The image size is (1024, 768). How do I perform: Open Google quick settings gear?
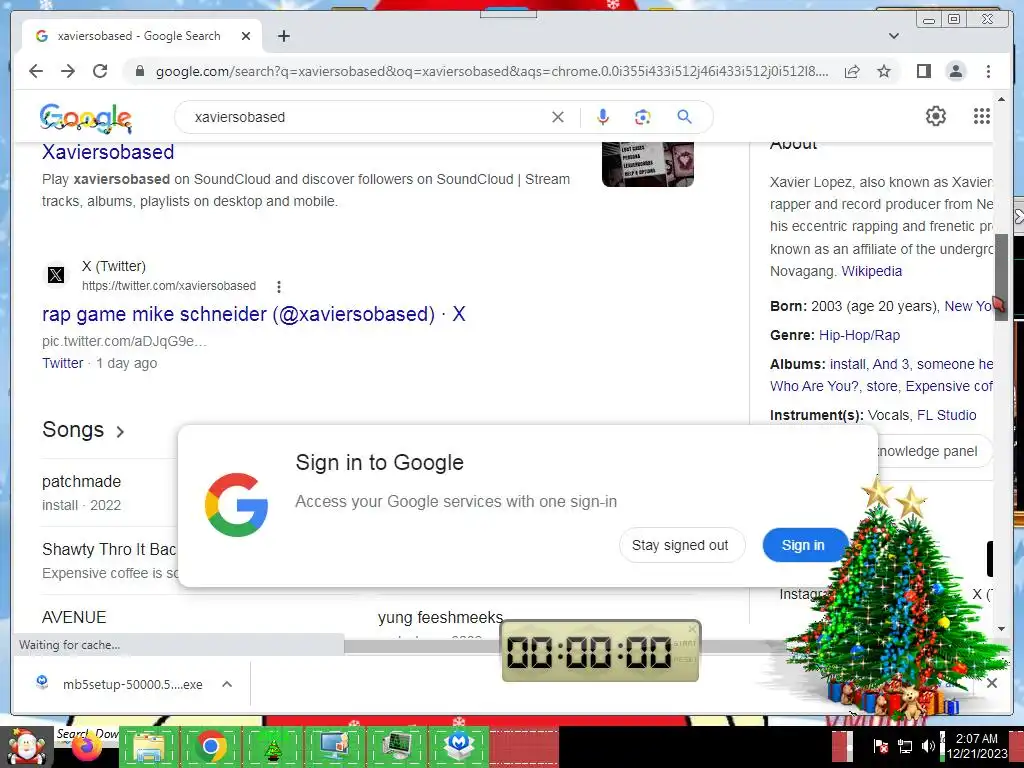click(936, 116)
